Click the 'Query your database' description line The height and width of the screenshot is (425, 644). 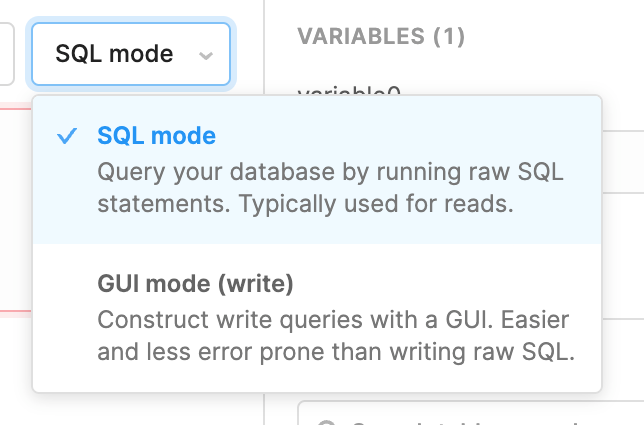coord(330,171)
